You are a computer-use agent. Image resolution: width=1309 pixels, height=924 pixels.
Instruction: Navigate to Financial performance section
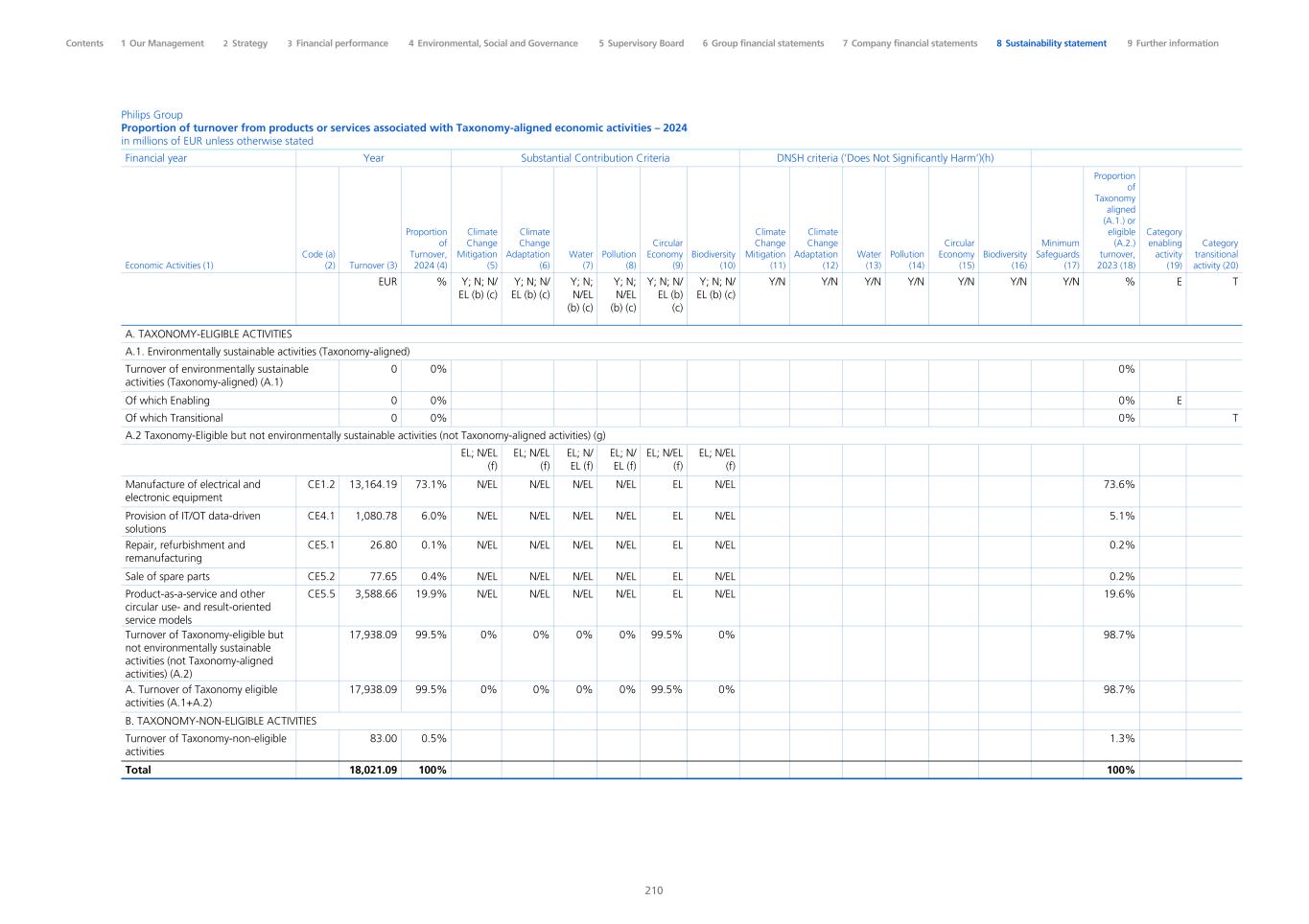tap(338, 43)
